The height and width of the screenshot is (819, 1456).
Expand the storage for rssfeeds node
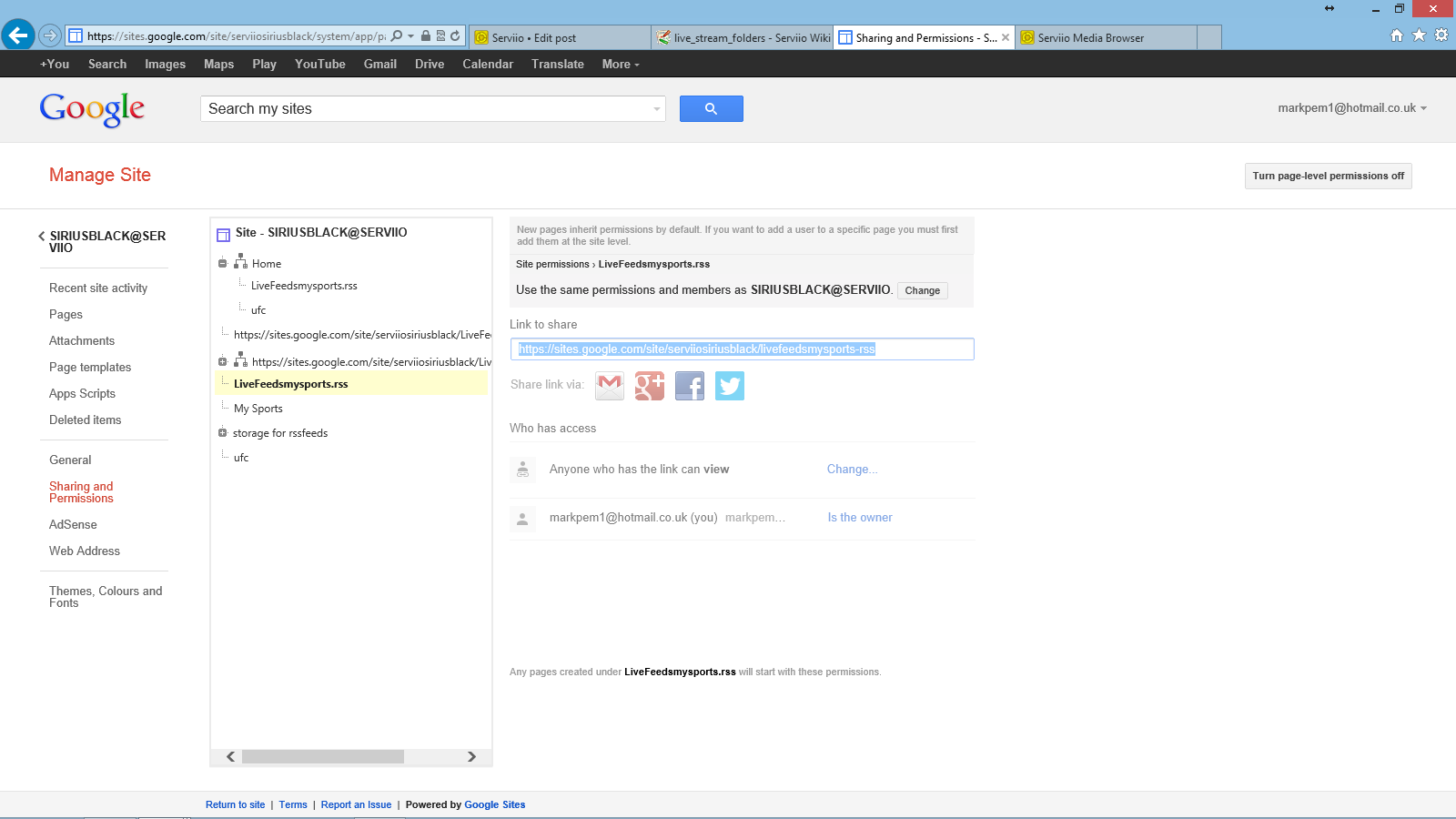click(x=222, y=432)
